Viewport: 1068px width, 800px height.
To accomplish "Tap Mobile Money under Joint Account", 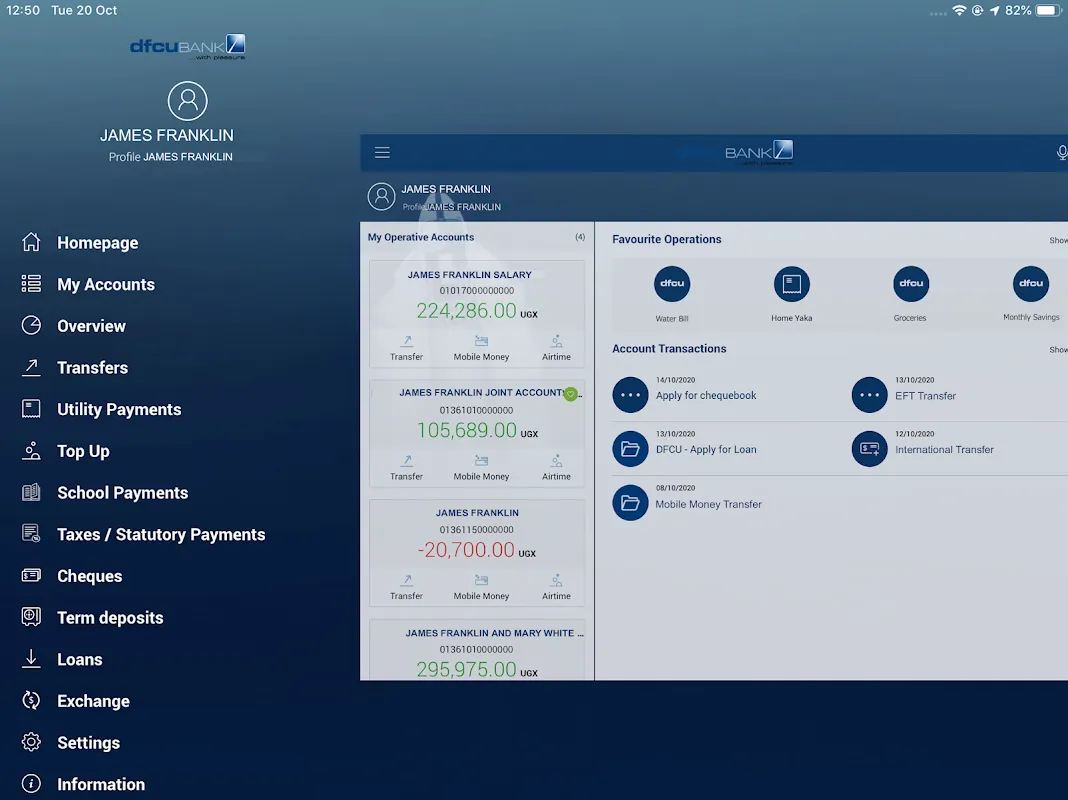I will [482, 468].
